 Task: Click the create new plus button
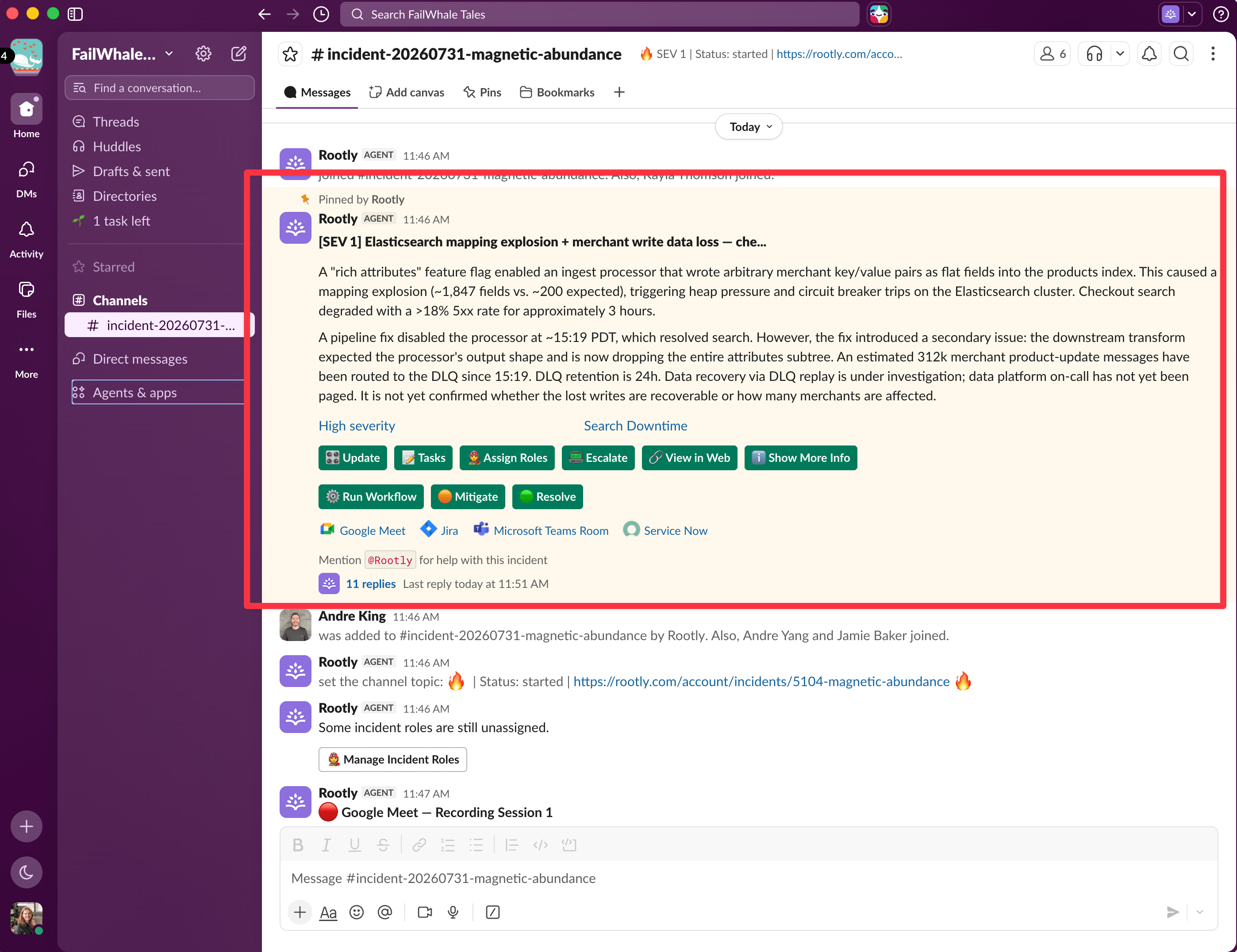coord(27,826)
